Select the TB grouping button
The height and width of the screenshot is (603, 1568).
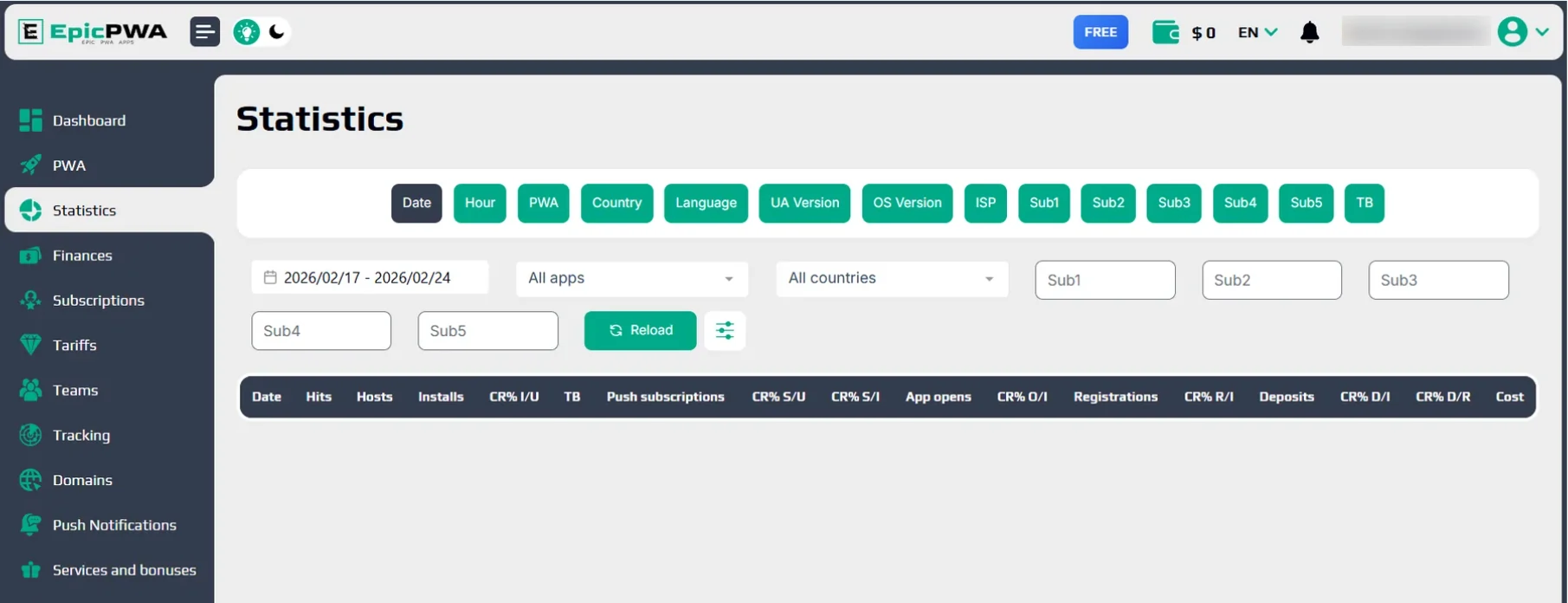tap(1365, 203)
